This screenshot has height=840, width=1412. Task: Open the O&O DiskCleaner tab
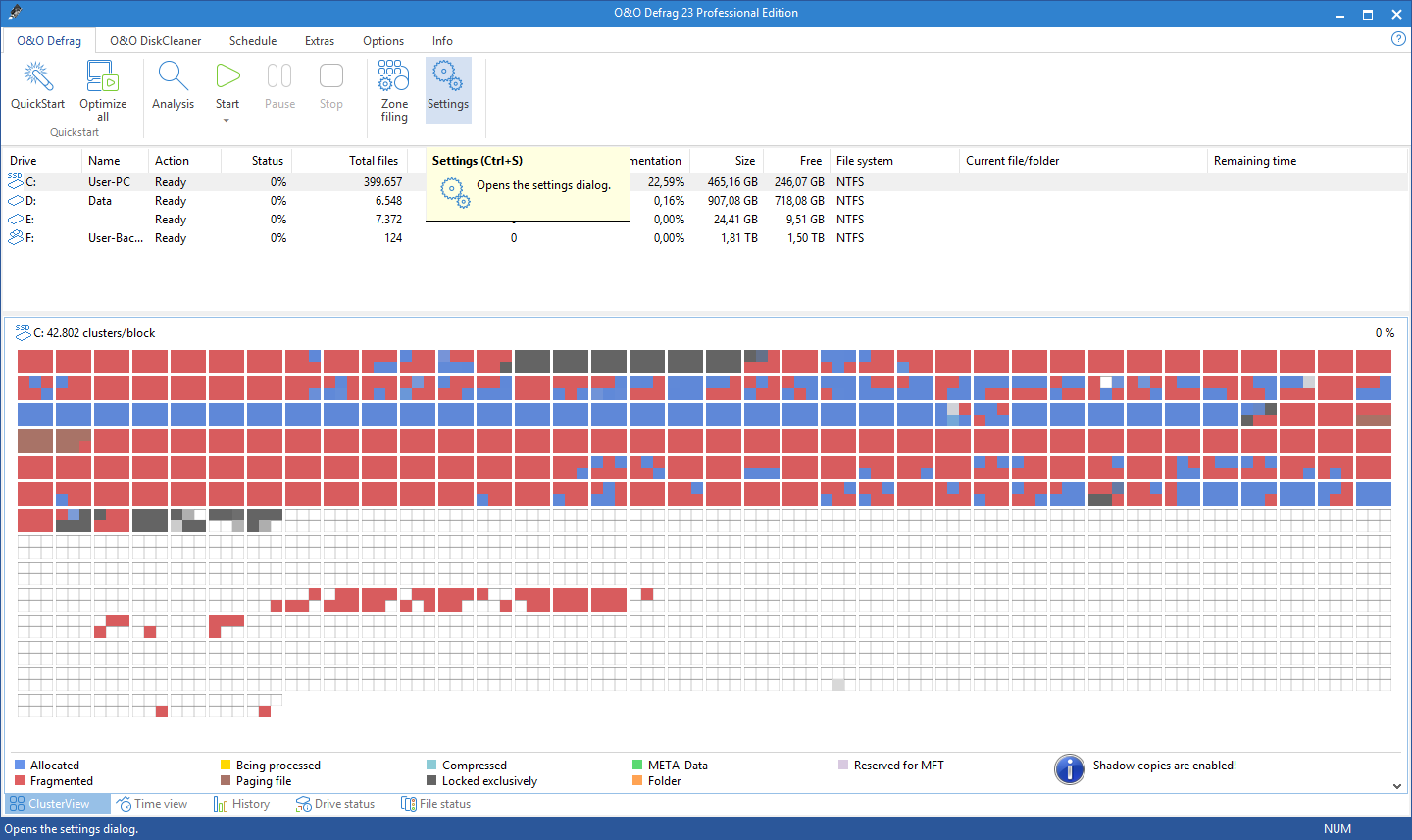[x=155, y=41]
